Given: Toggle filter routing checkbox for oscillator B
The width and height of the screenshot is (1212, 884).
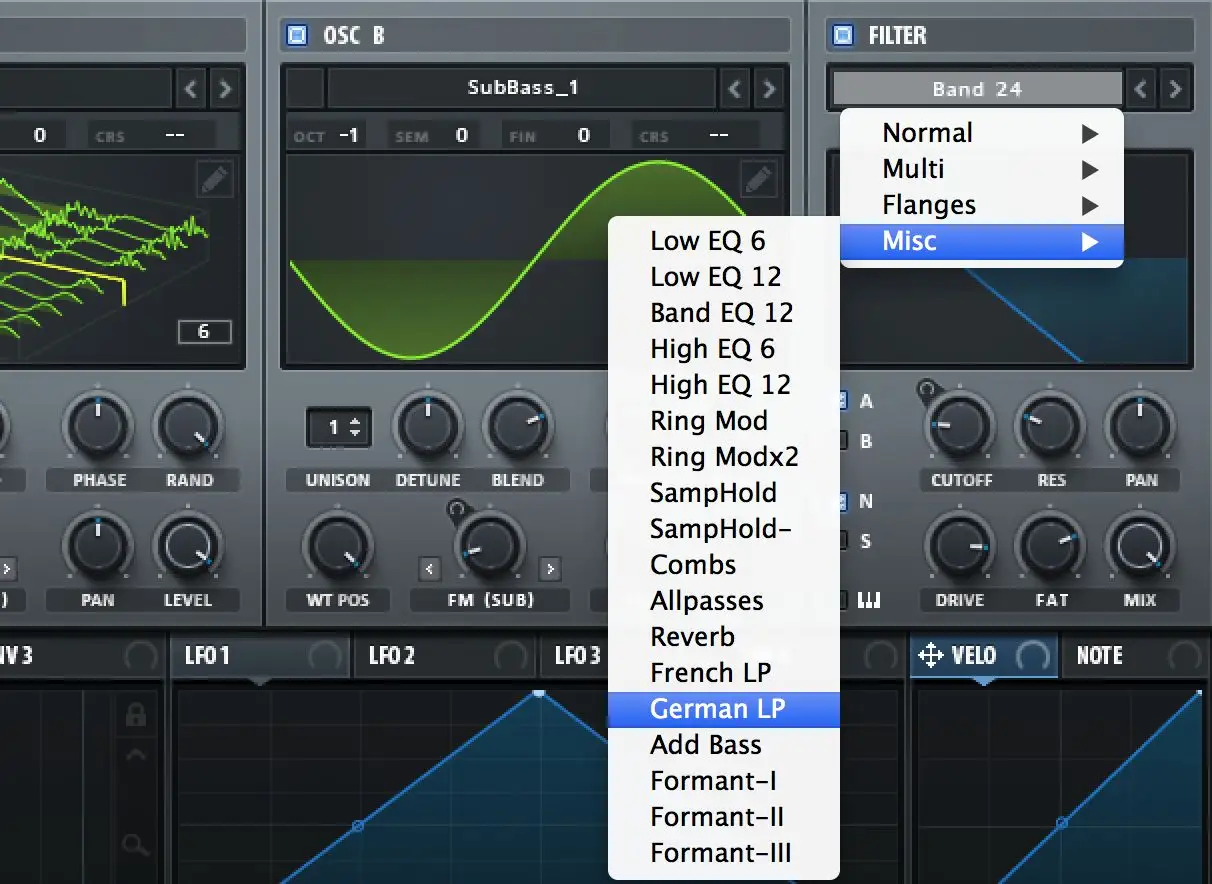Looking at the screenshot, I should click(x=842, y=441).
